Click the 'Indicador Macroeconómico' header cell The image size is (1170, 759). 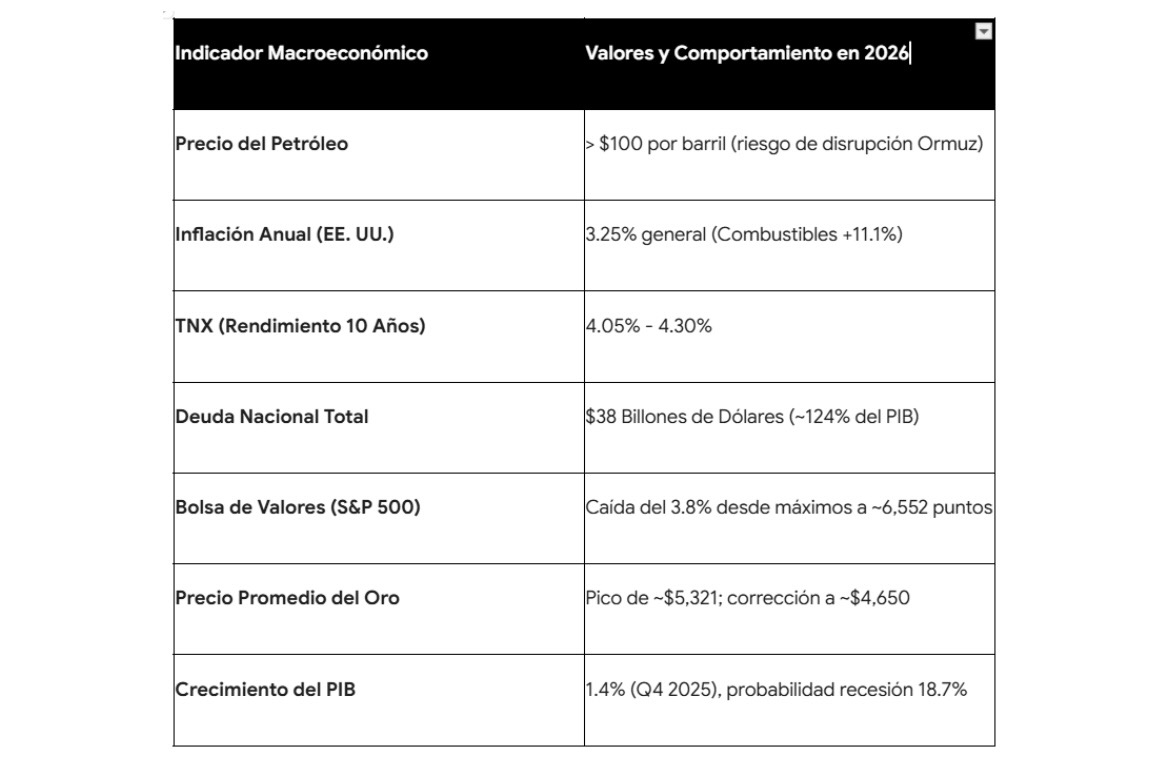click(301, 53)
